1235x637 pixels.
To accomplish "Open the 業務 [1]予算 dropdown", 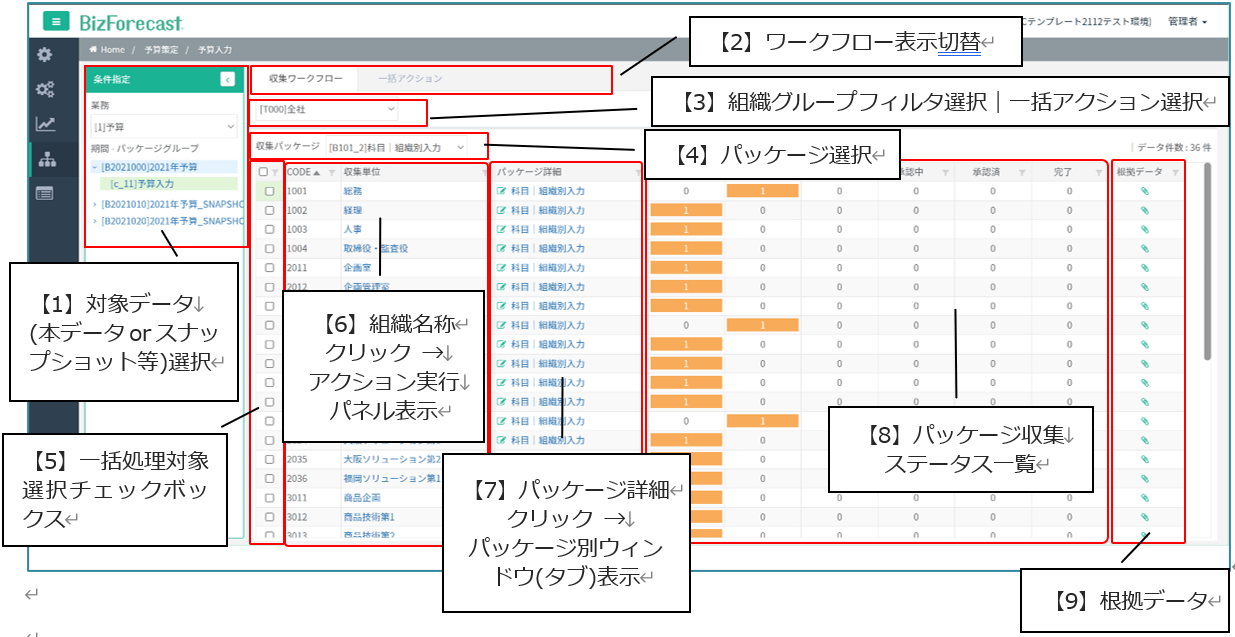I will click(164, 127).
